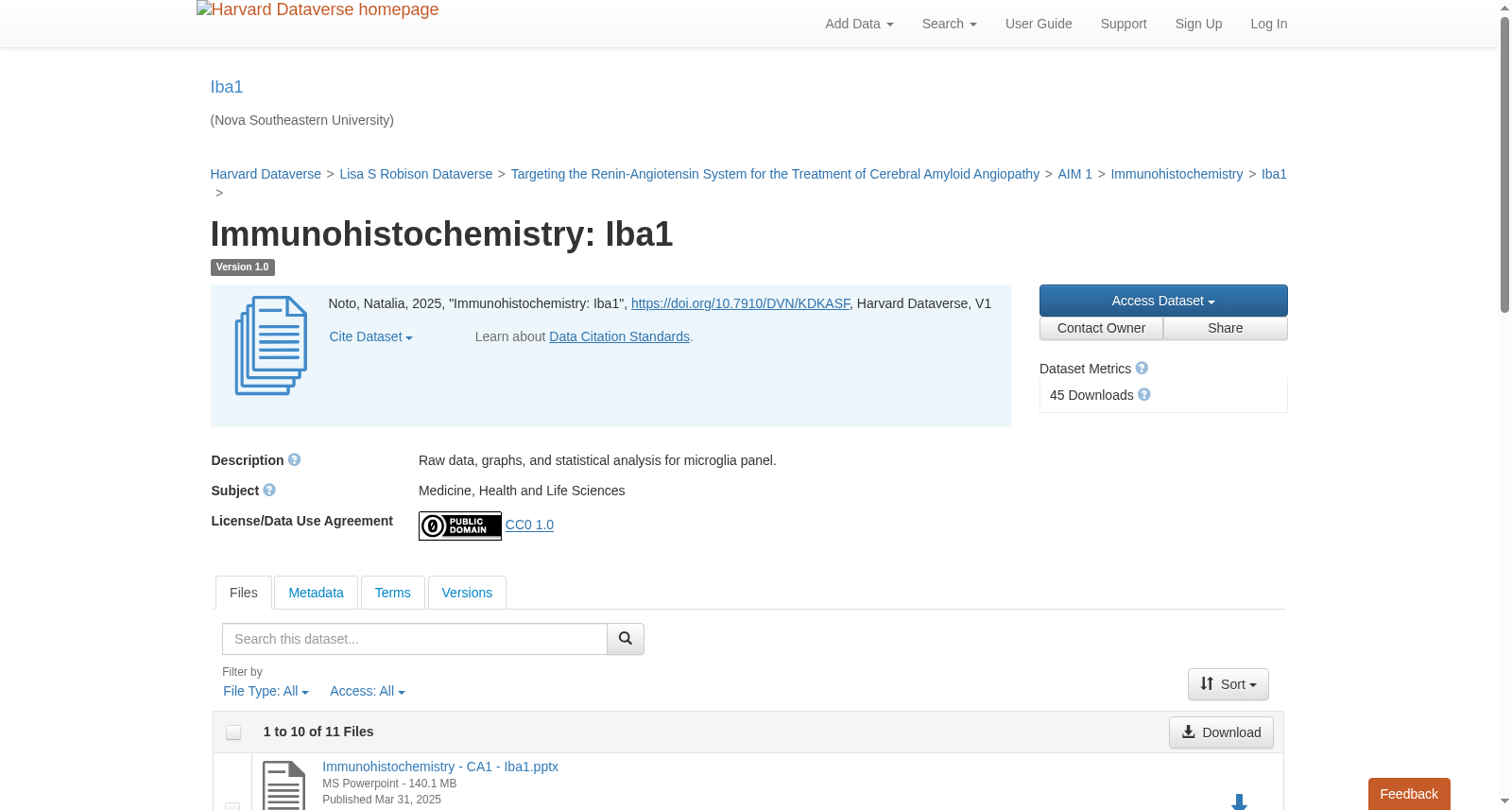Switch to the Terms tab

click(393, 593)
